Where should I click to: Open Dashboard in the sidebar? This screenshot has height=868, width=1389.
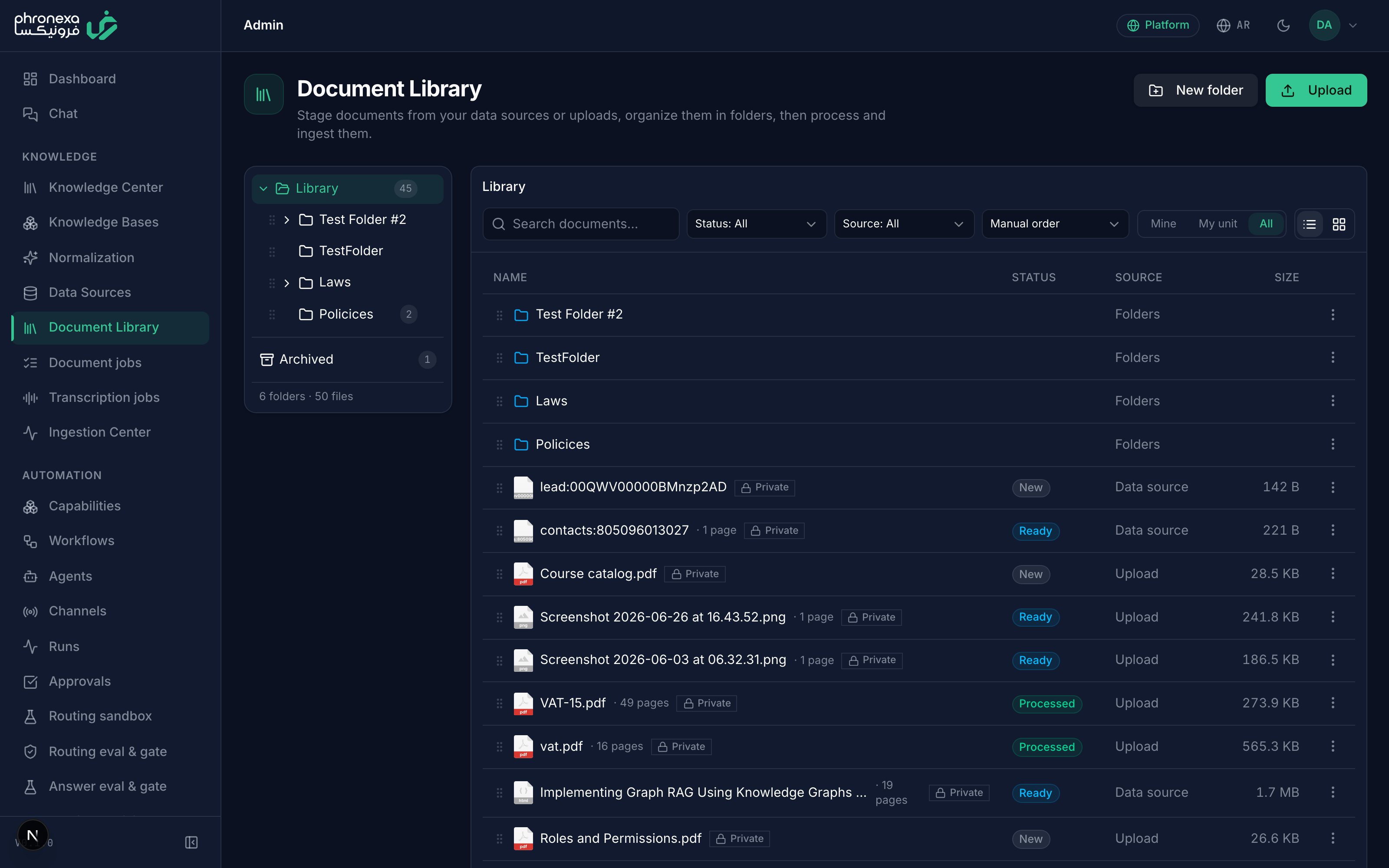pos(110,79)
